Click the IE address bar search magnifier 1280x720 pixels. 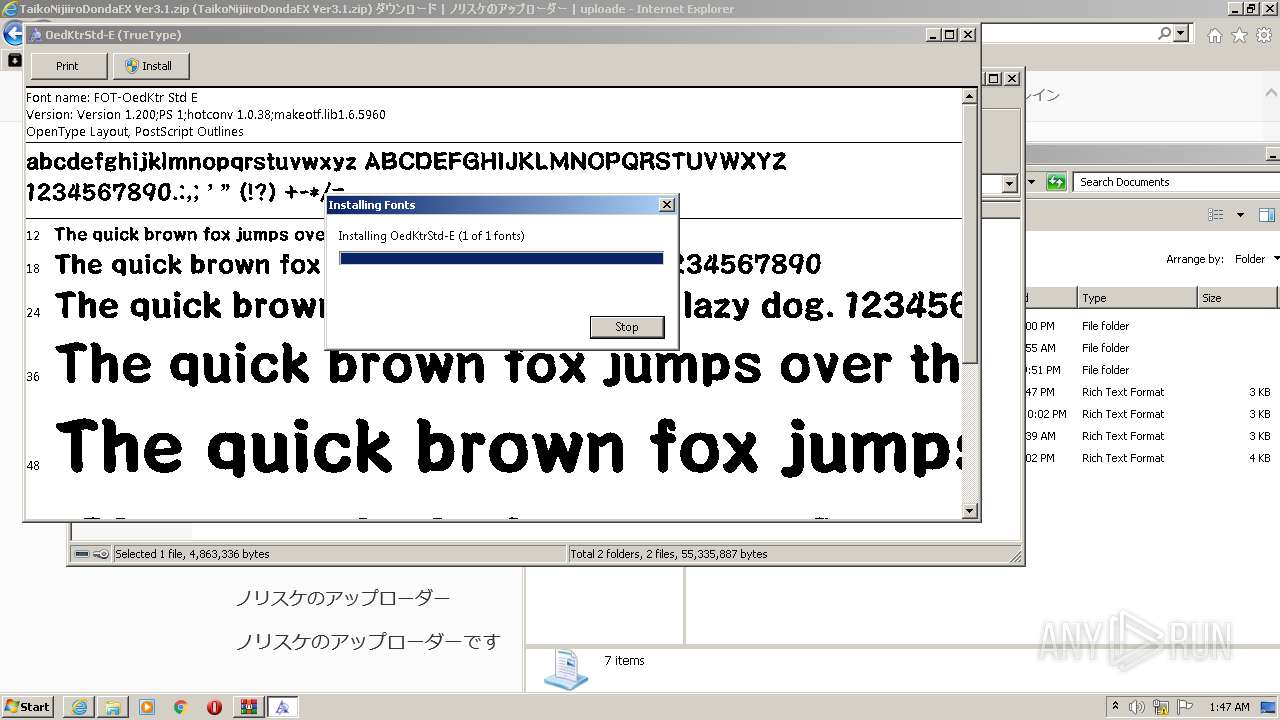click(x=1164, y=34)
